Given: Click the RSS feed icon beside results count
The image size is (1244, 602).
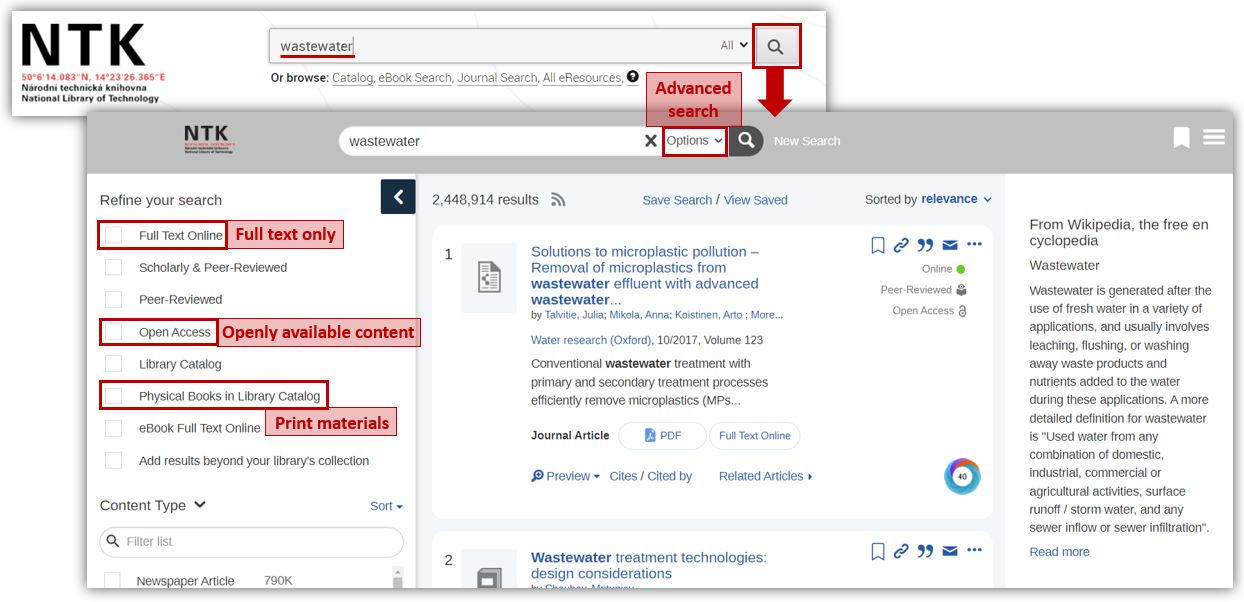Looking at the screenshot, I should [x=558, y=200].
